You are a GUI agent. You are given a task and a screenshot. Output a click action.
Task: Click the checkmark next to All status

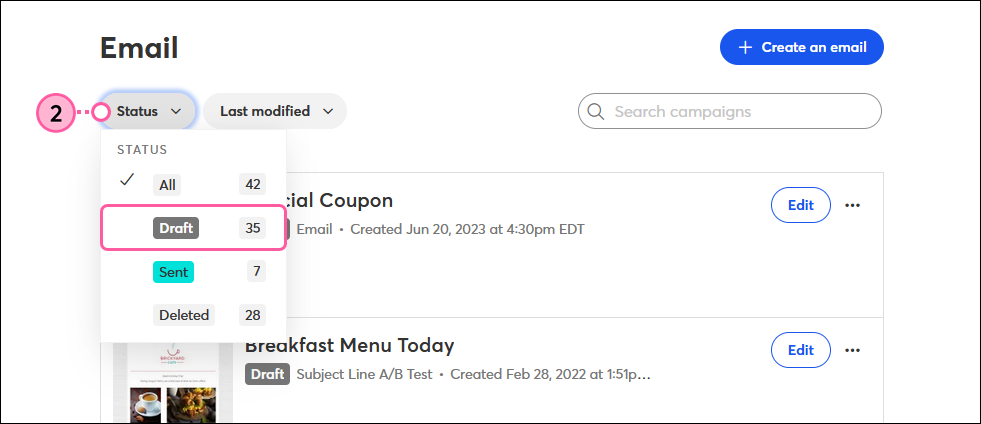click(127, 180)
